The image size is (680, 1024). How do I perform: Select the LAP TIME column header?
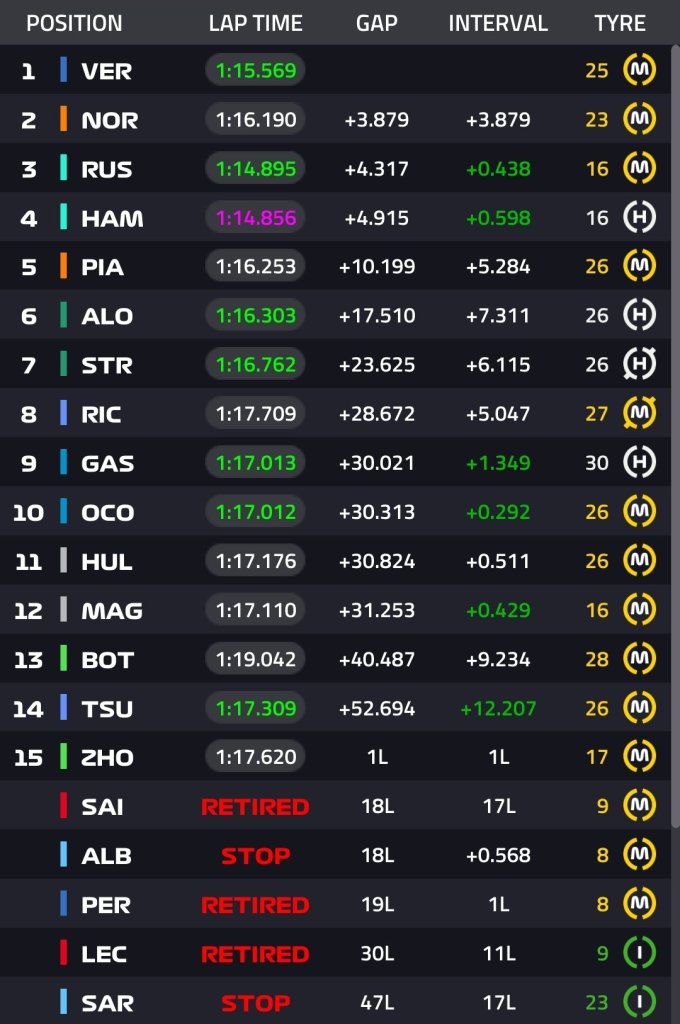click(x=255, y=23)
